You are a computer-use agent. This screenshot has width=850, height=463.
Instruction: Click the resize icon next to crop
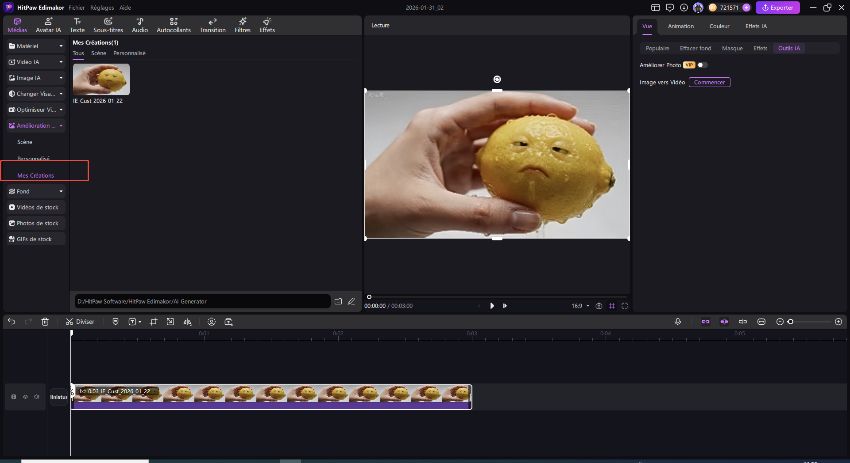tap(170, 321)
